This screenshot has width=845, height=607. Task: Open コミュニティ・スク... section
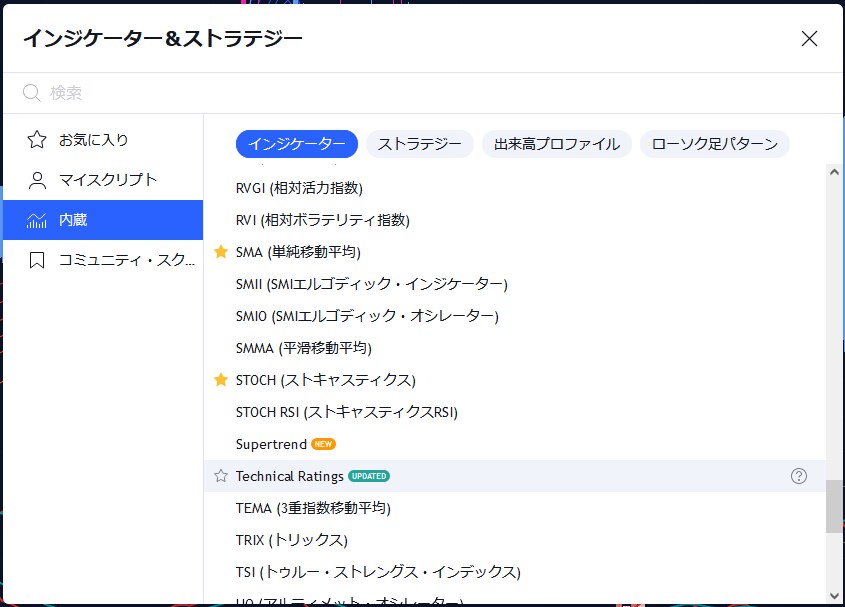point(103,260)
